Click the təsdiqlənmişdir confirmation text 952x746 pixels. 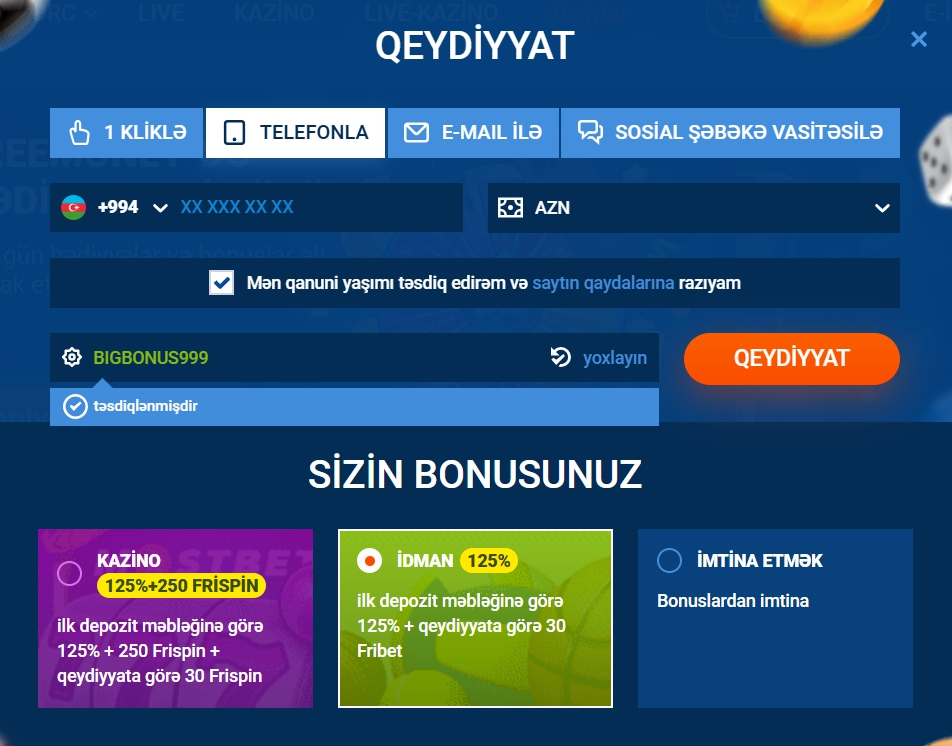pos(146,406)
